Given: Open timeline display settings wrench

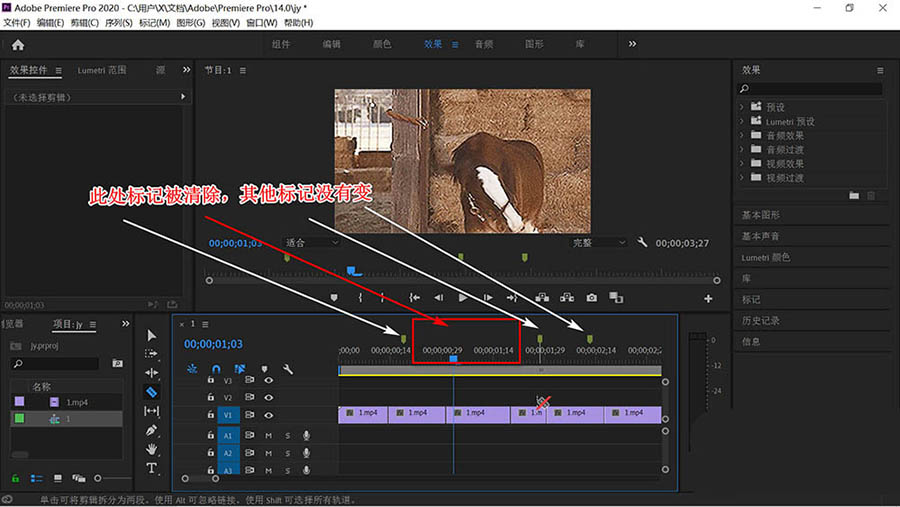Looking at the screenshot, I should 288,369.
